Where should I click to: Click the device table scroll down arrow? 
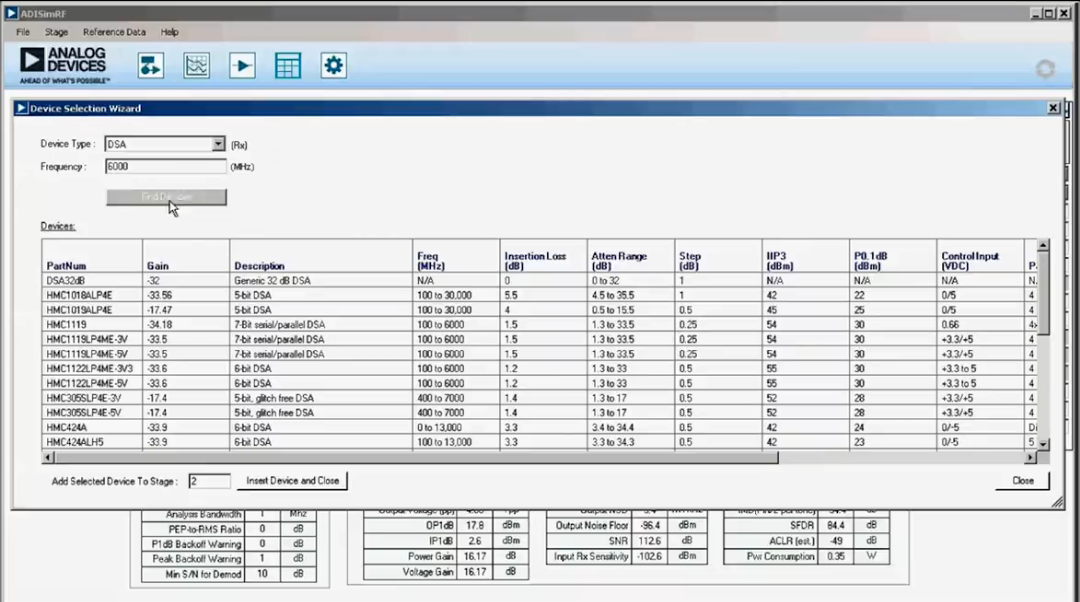click(1043, 444)
